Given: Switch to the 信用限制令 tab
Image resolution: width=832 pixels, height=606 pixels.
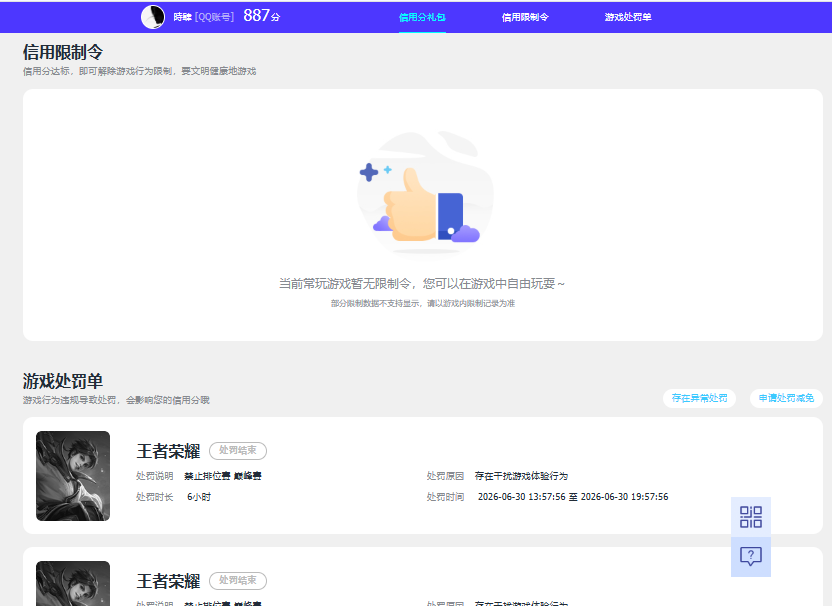Looking at the screenshot, I should point(525,17).
